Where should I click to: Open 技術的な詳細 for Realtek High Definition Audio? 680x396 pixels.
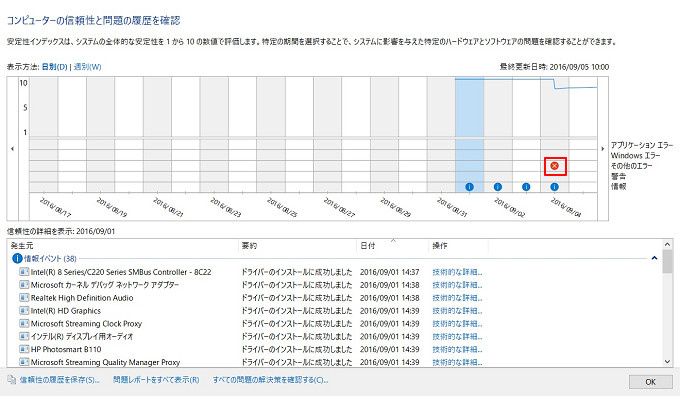click(457, 298)
